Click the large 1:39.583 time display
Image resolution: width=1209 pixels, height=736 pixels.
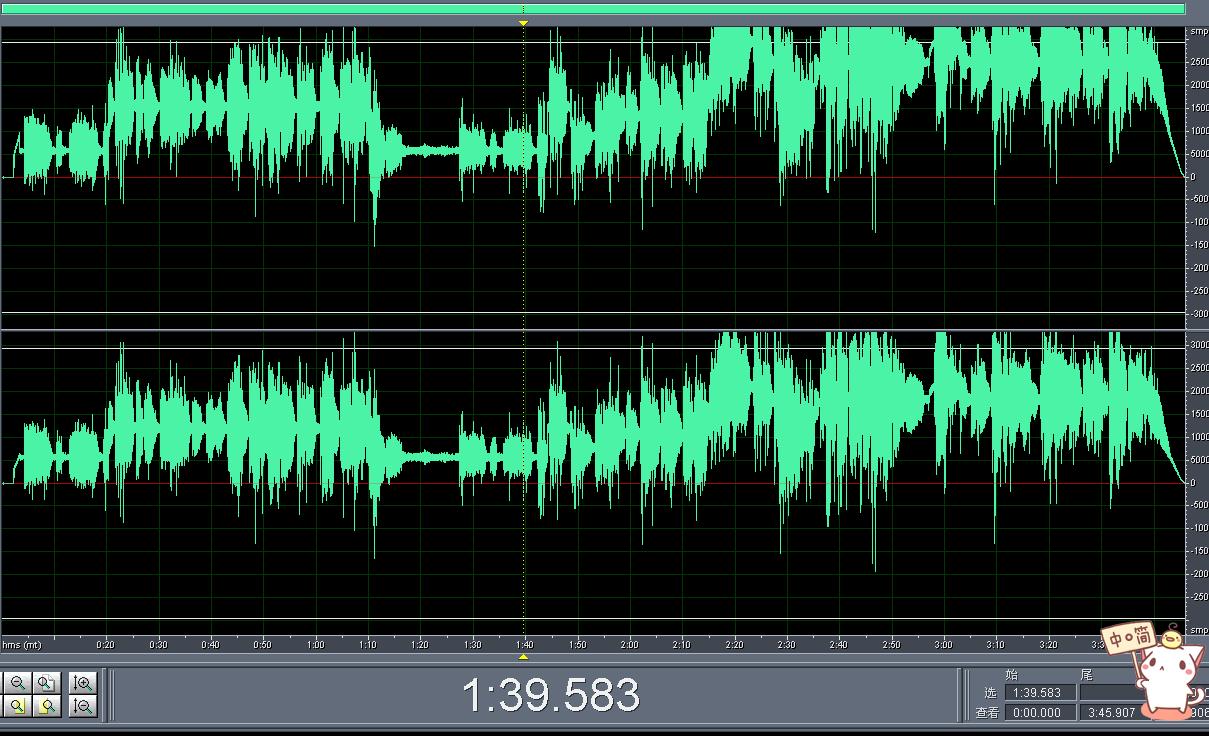(x=550, y=695)
